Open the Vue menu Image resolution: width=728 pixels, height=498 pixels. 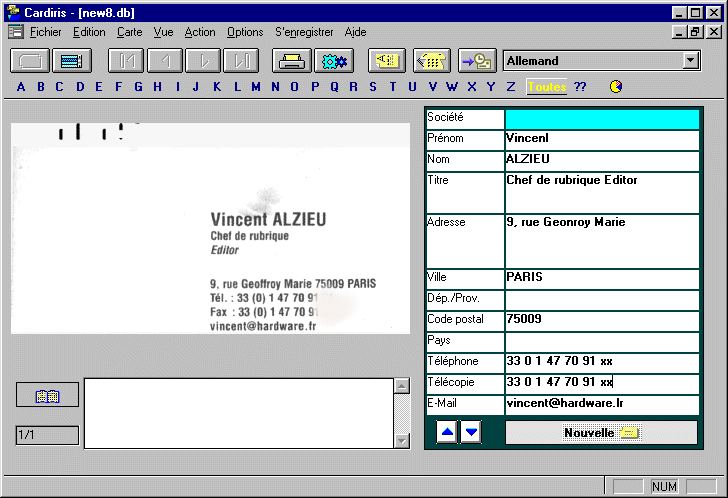click(163, 32)
